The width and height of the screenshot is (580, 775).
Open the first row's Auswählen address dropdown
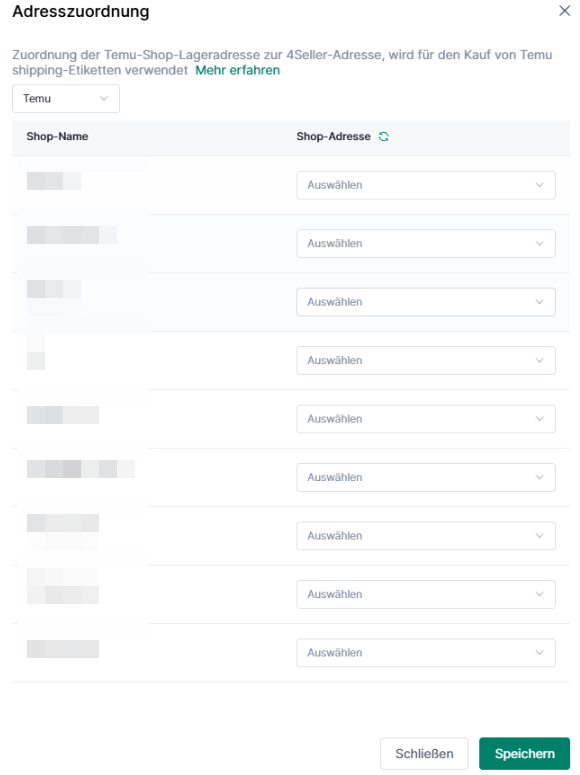pos(426,185)
